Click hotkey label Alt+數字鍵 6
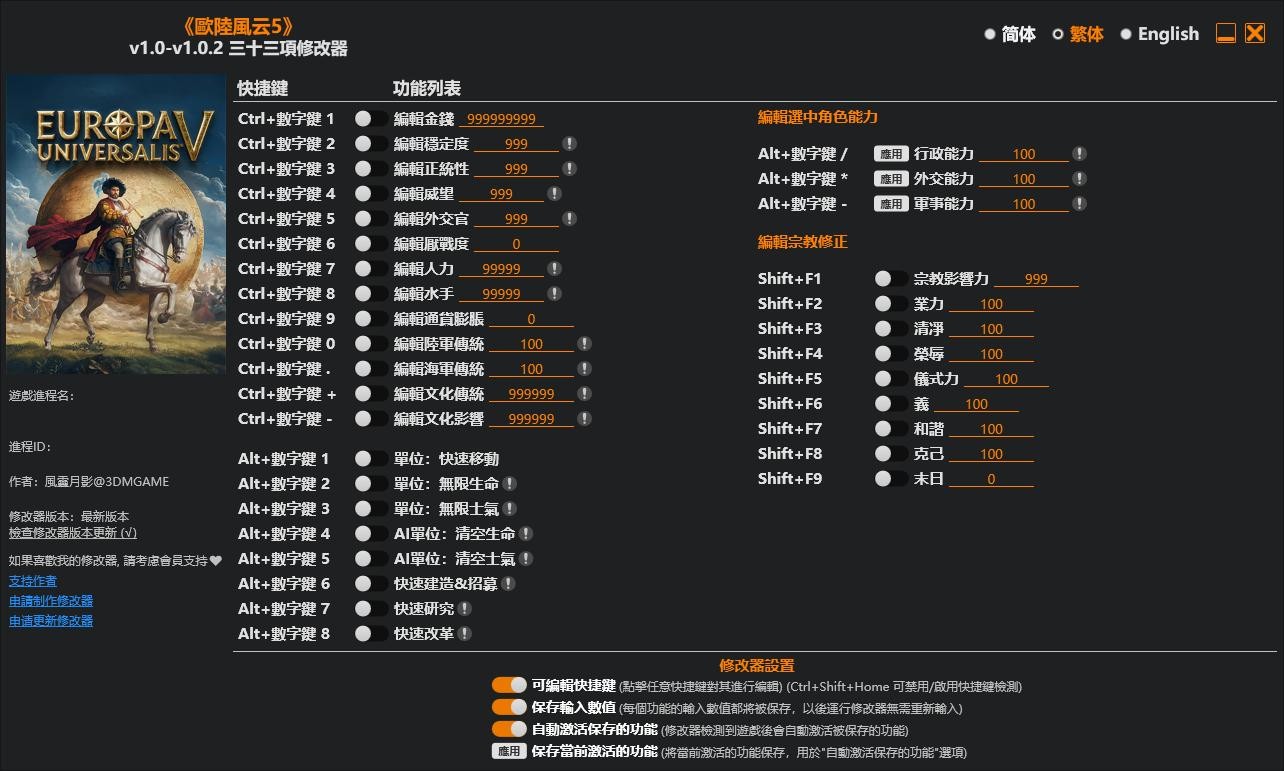Screen dimensions: 1284x771 coord(284,584)
